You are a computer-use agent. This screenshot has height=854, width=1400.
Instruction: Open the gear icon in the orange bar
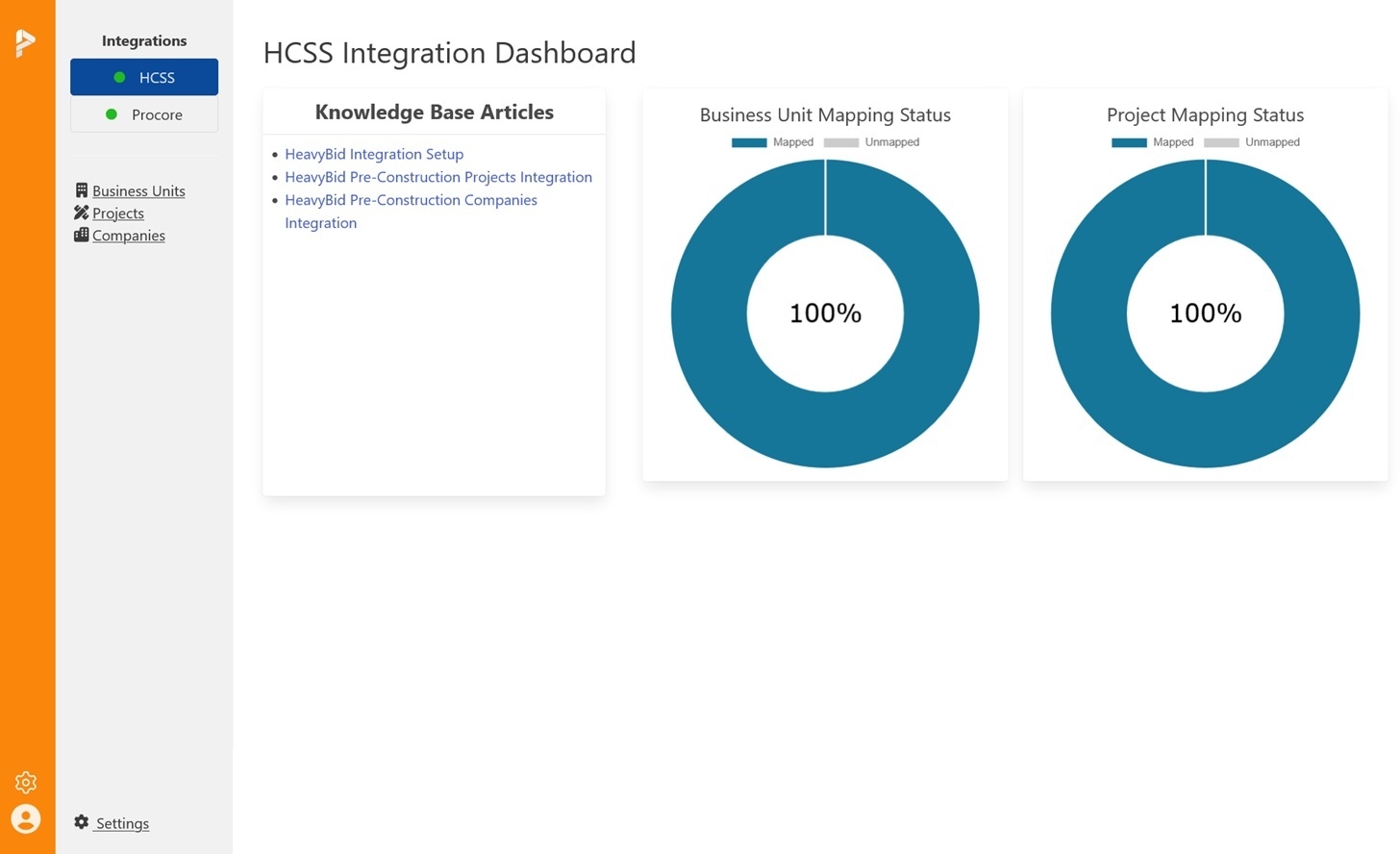(26, 782)
